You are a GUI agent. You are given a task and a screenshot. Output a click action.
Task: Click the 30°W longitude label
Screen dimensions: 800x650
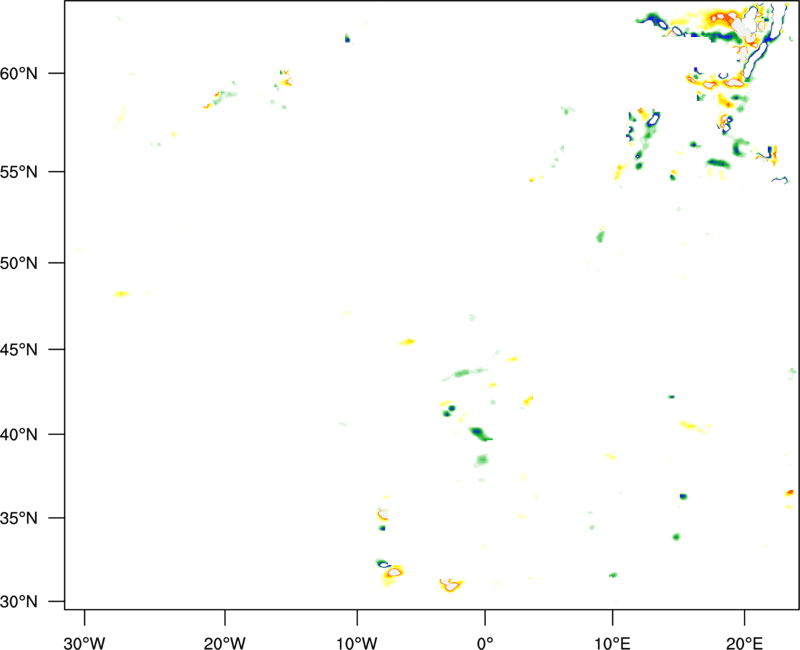84,643
